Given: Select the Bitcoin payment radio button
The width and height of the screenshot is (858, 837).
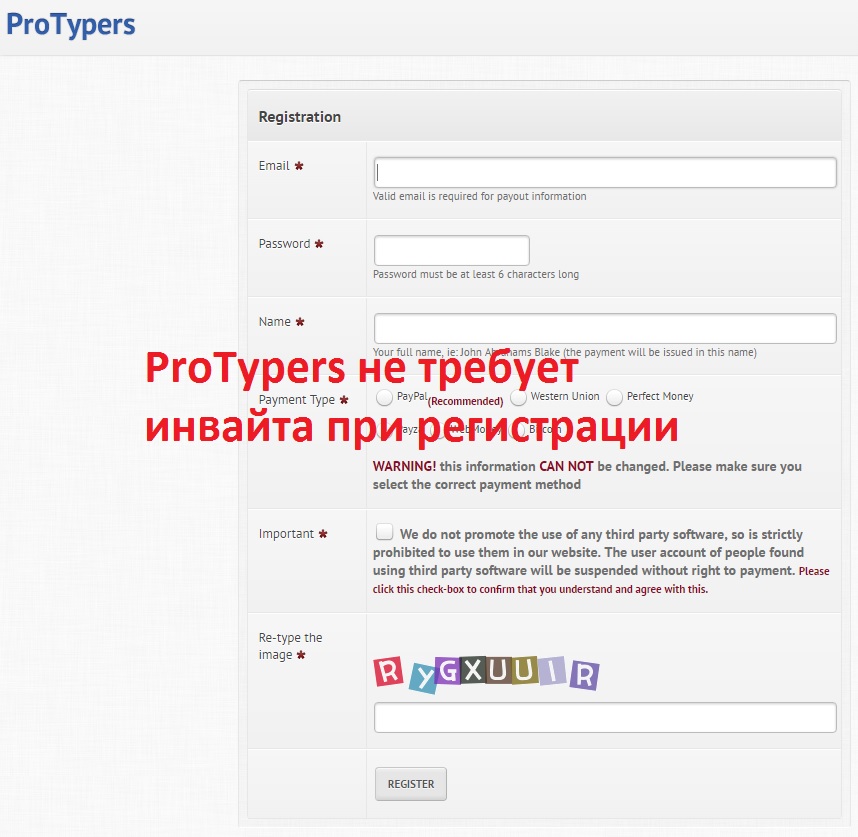Looking at the screenshot, I should [518, 430].
